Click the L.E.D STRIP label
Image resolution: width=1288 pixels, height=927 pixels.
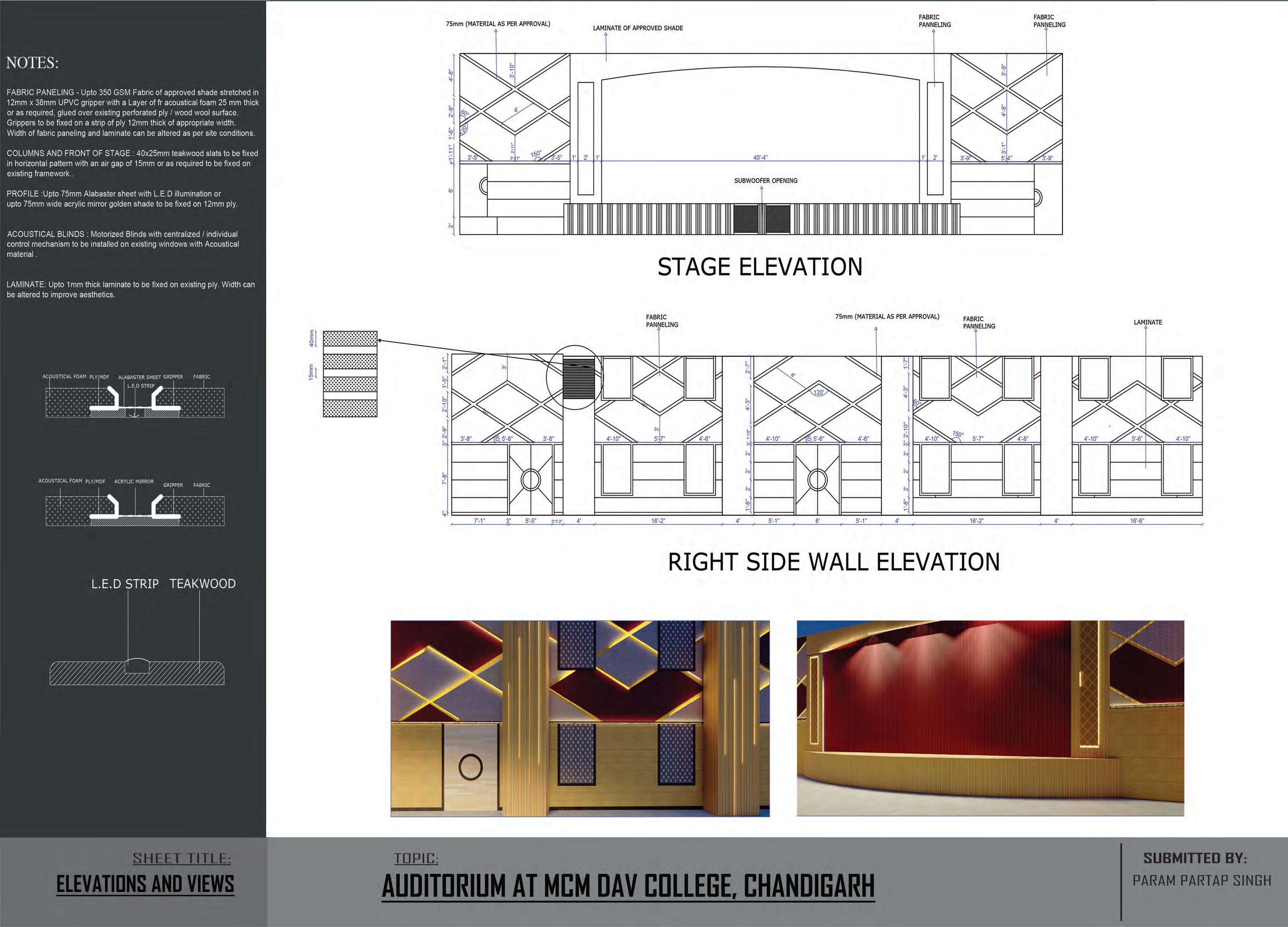click(x=125, y=584)
